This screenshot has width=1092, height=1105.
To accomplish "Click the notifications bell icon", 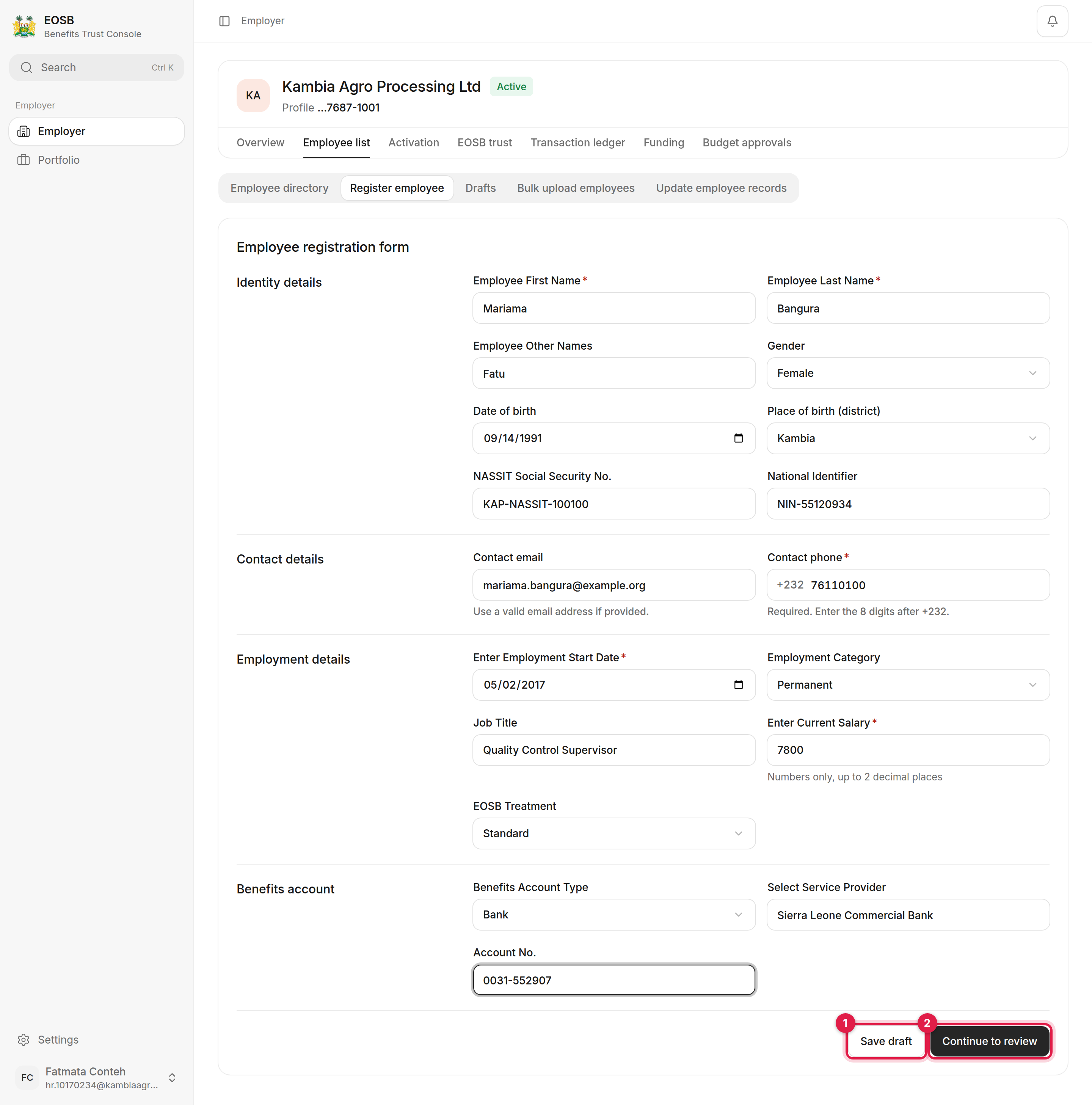I will pyautogui.click(x=1052, y=21).
